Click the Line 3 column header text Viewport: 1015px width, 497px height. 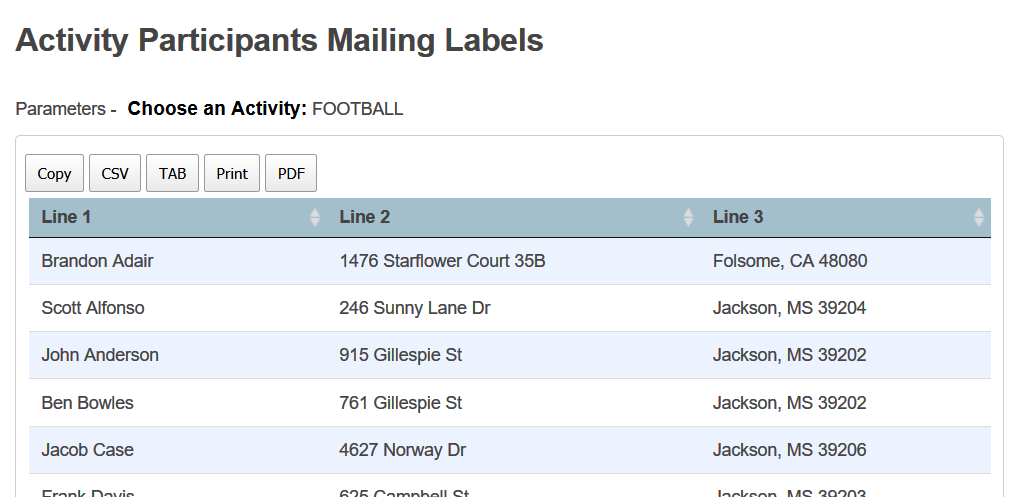click(x=738, y=217)
